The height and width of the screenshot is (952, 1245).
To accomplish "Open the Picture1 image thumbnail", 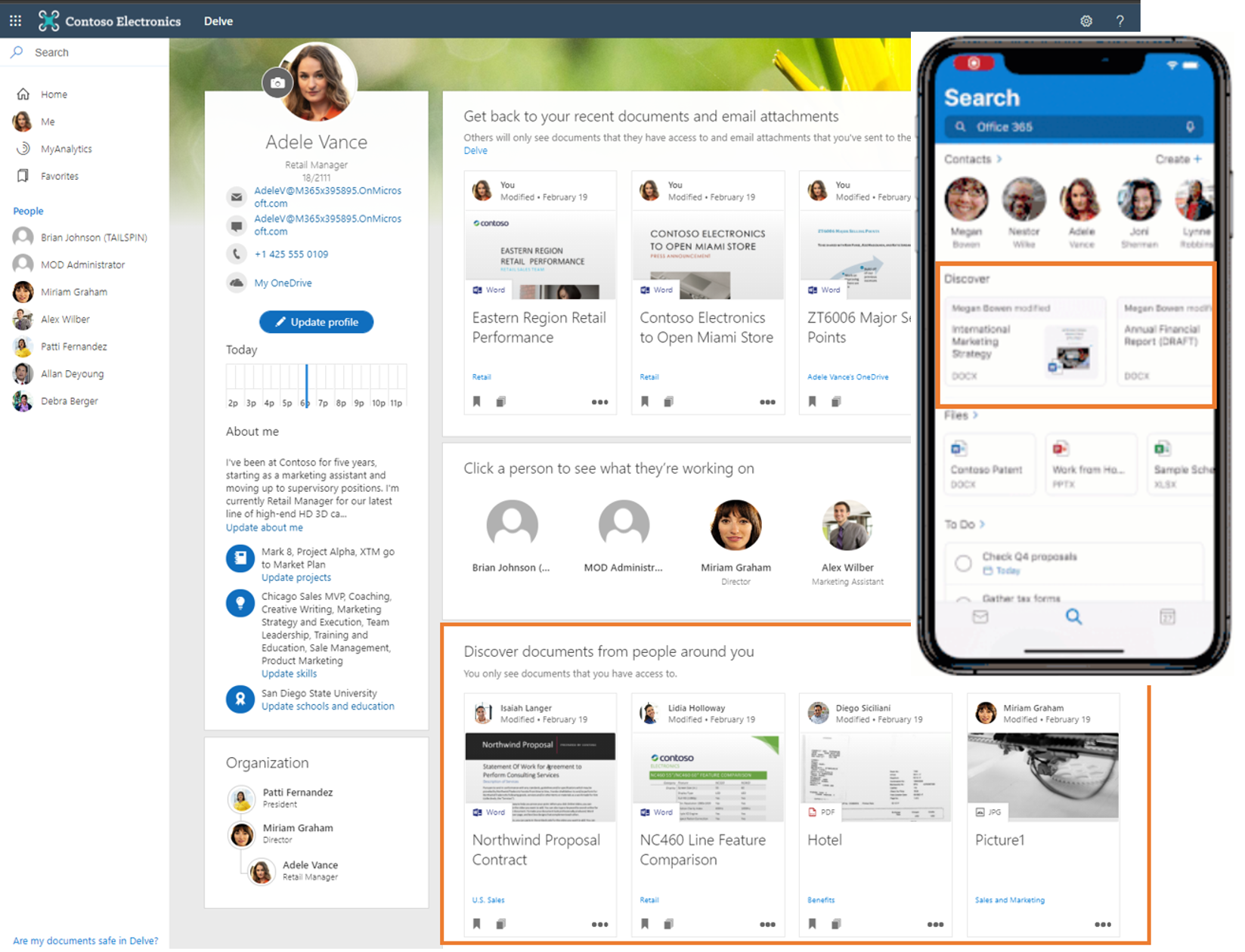I will click(1042, 775).
